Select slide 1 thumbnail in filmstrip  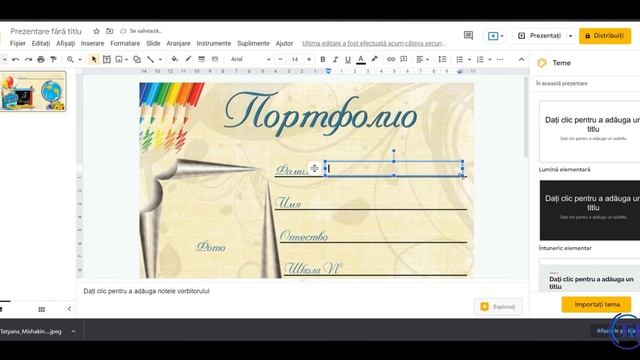(33, 91)
